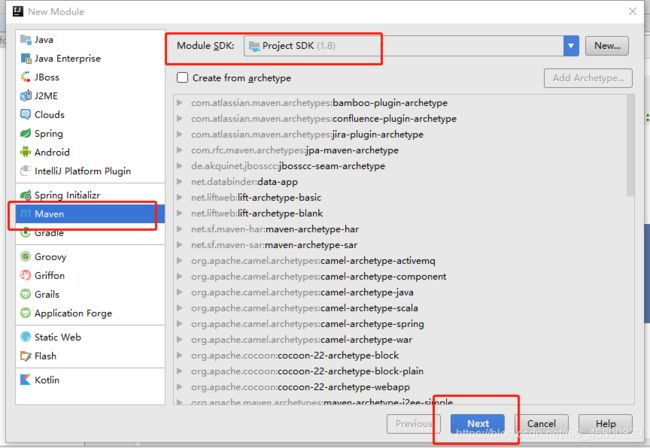Open Help for New Module

[605, 424]
